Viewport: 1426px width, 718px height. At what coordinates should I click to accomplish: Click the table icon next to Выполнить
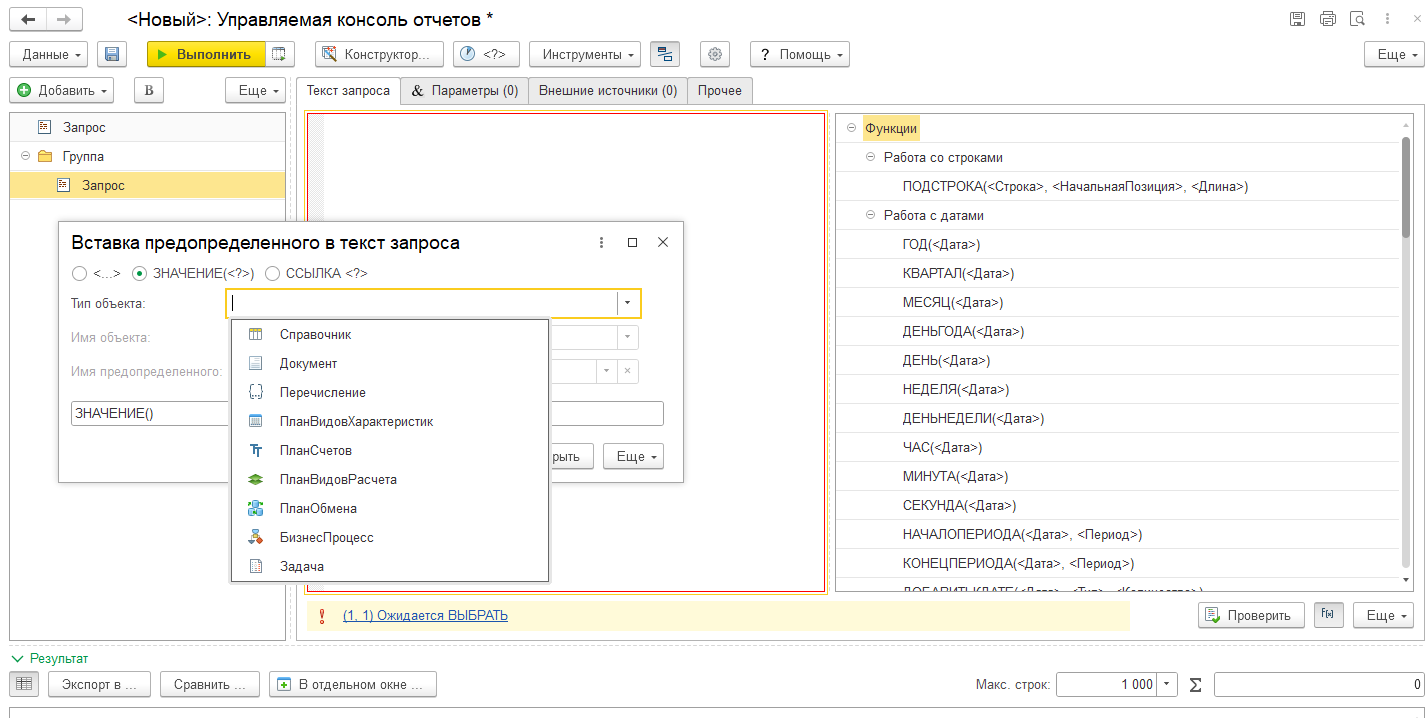(279, 54)
